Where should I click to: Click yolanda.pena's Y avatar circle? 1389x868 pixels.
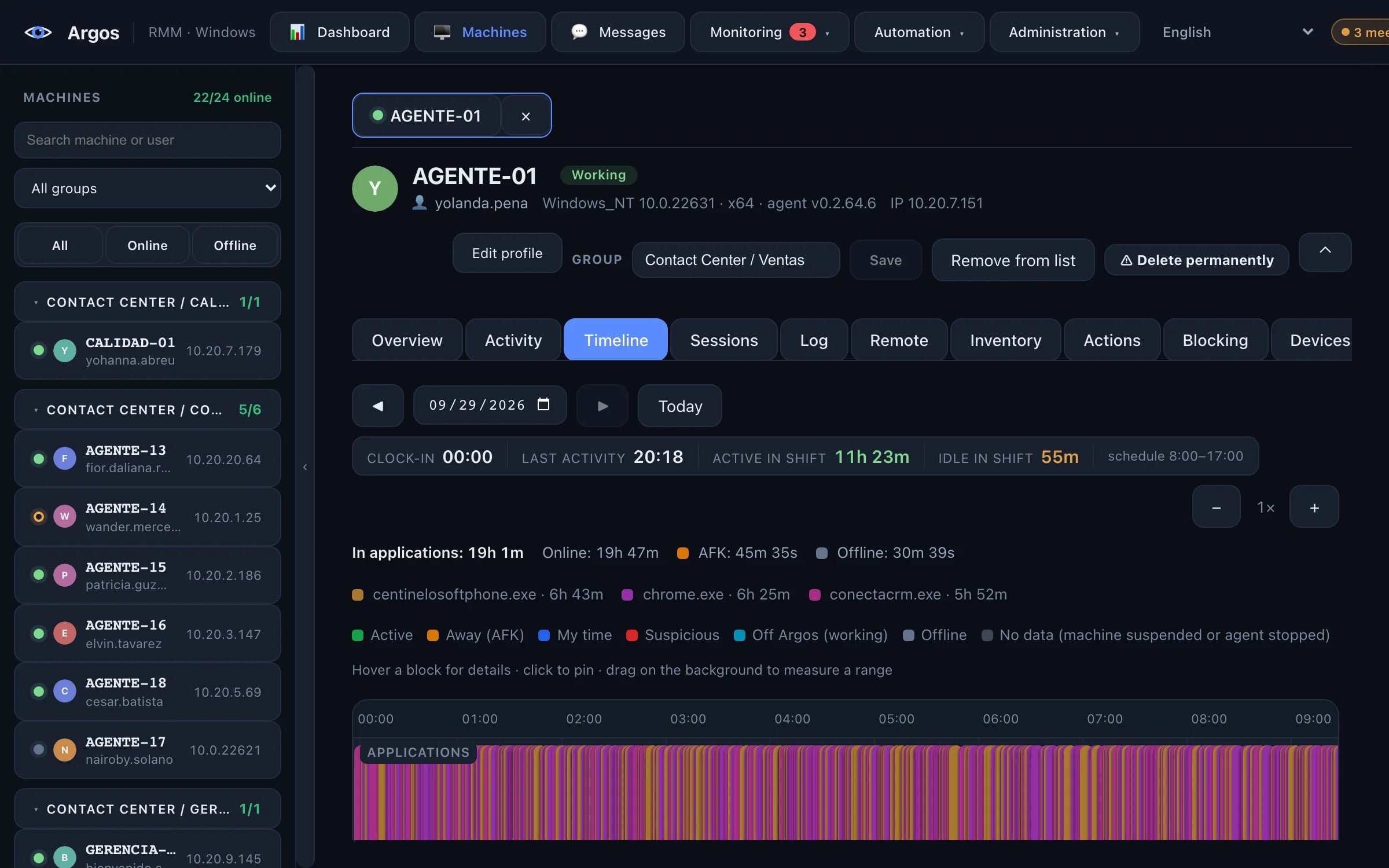click(374, 189)
